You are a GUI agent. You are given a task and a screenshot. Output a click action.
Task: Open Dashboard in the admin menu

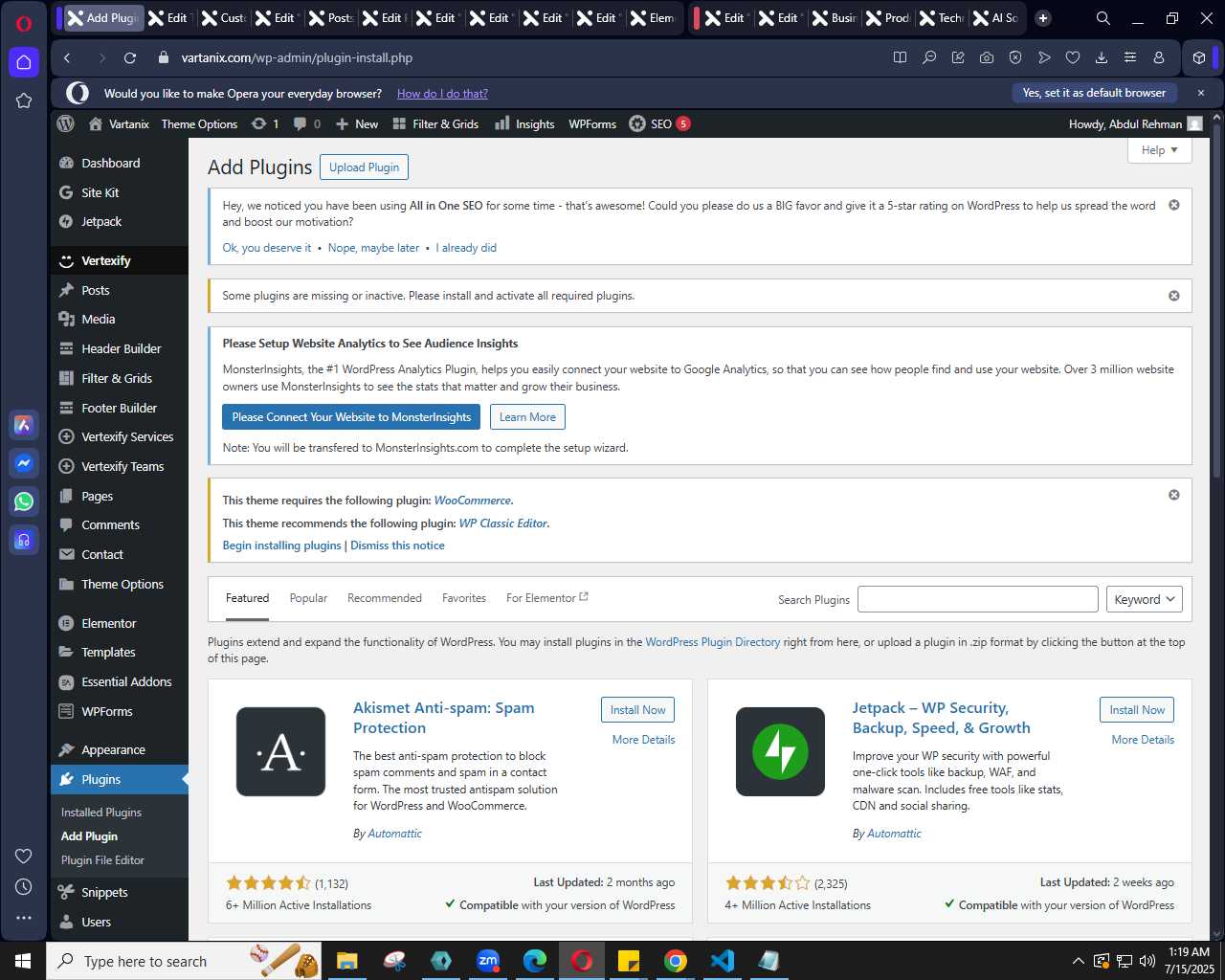[120, 163]
